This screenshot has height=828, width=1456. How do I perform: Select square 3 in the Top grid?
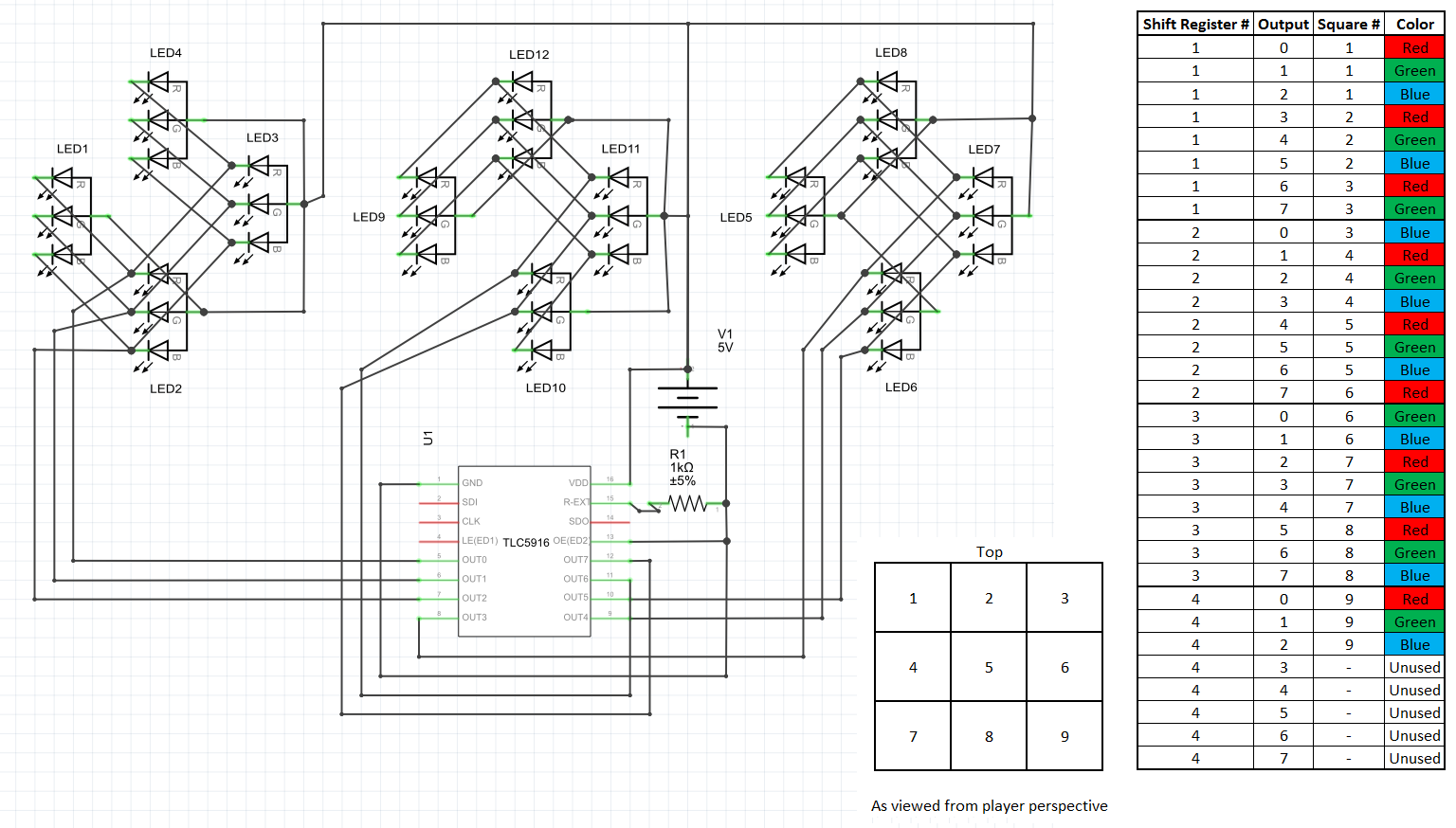pos(1065,598)
